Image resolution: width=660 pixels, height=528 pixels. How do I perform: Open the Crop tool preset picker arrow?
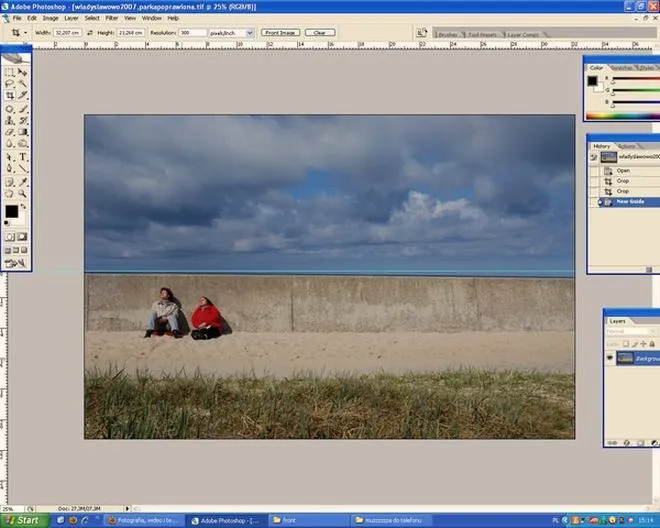coord(25,32)
